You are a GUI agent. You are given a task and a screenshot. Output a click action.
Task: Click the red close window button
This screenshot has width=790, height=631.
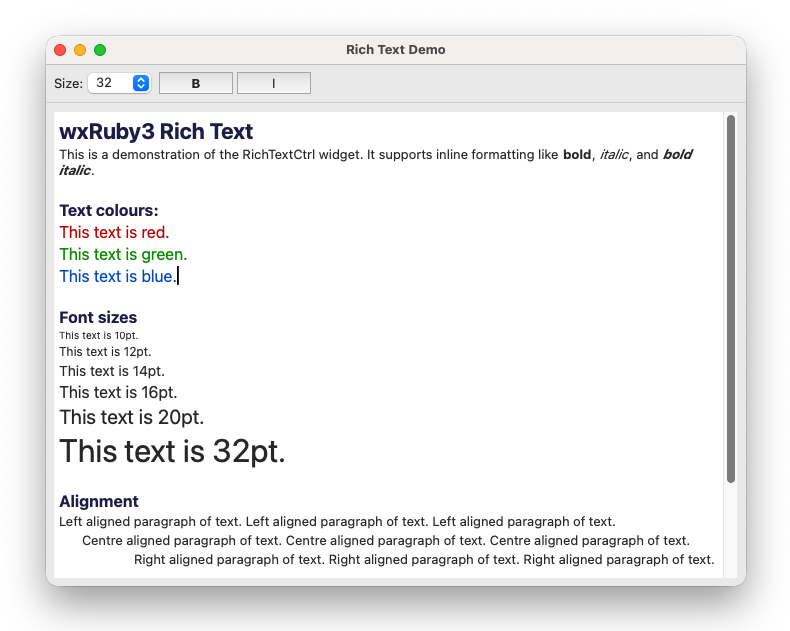click(x=60, y=50)
